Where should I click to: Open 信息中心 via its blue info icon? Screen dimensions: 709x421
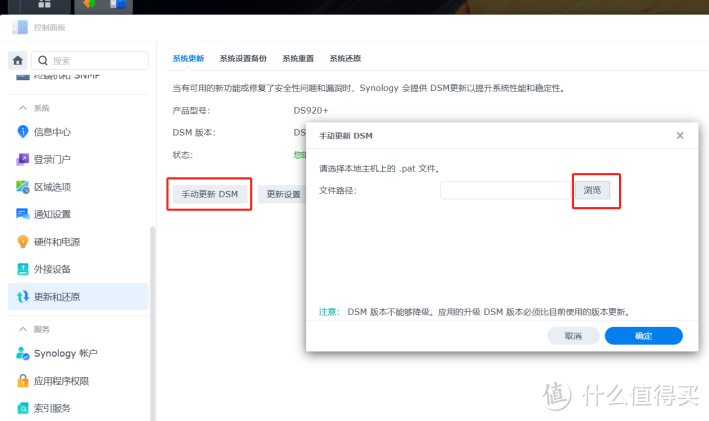click(23, 132)
